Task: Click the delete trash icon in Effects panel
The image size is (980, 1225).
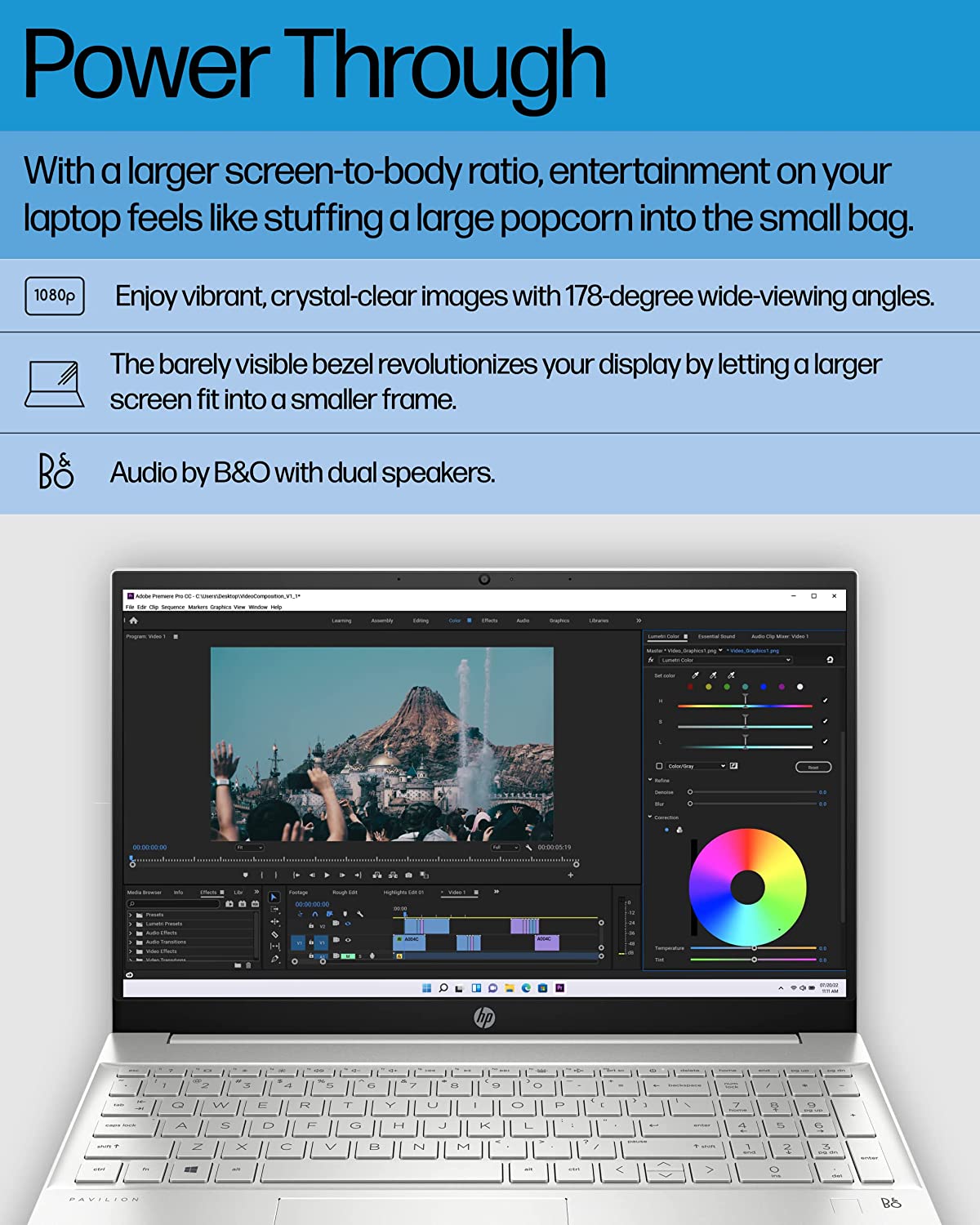Action: (x=248, y=965)
